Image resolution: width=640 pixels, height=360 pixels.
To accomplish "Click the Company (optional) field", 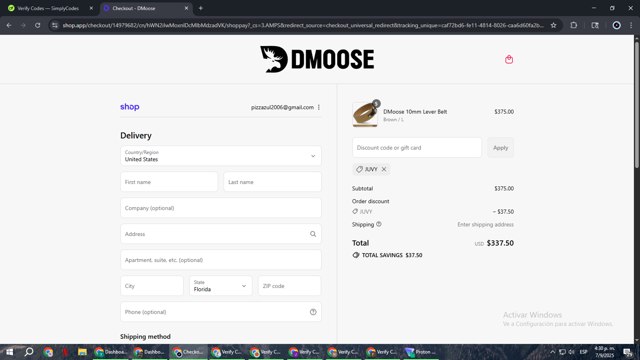I will tap(221, 208).
